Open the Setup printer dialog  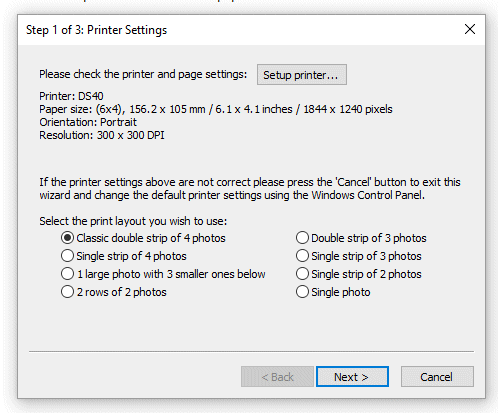pyautogui.click(x=302, y=75)
